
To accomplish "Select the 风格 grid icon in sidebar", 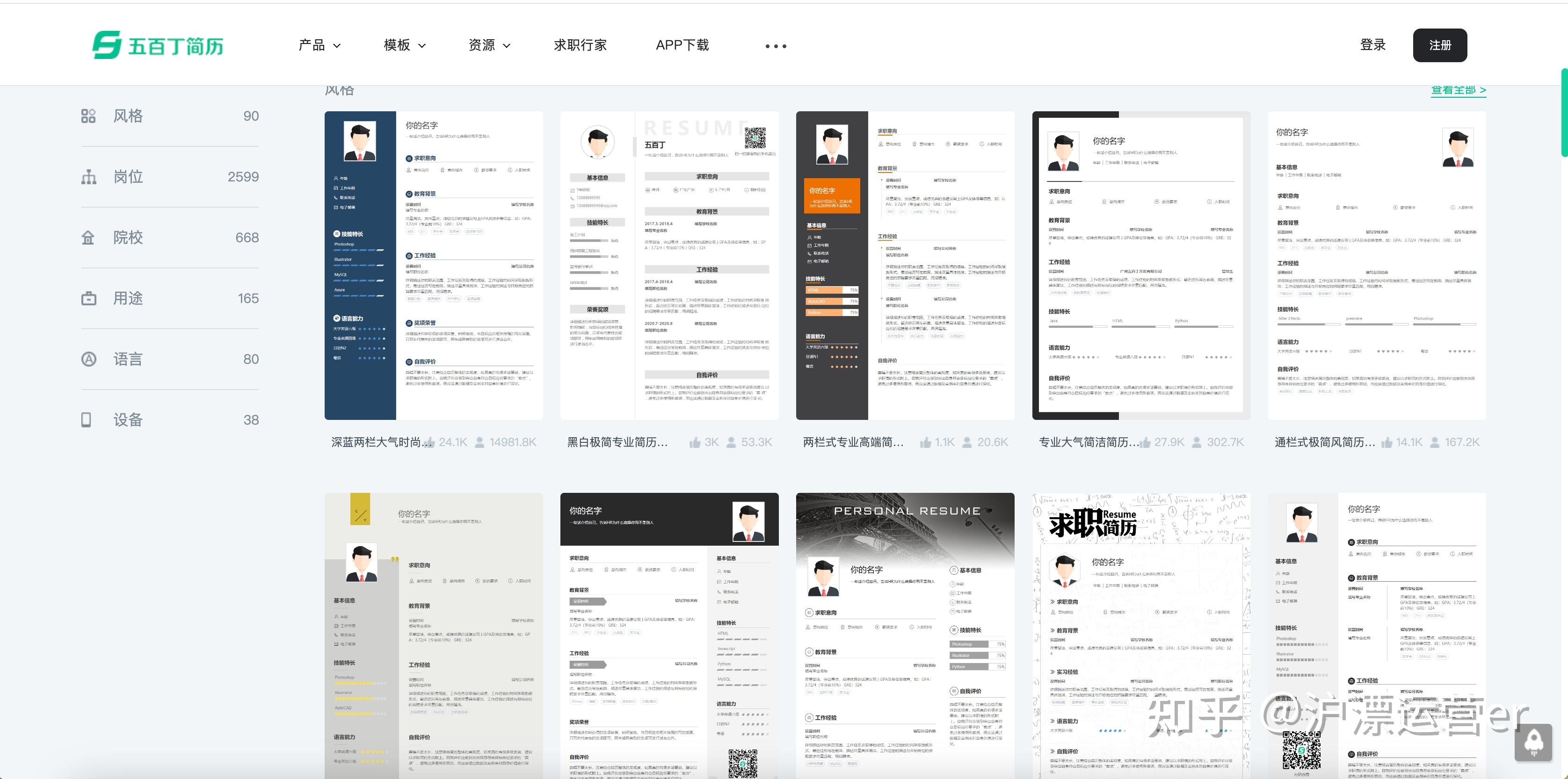I will tap(88, 115).
